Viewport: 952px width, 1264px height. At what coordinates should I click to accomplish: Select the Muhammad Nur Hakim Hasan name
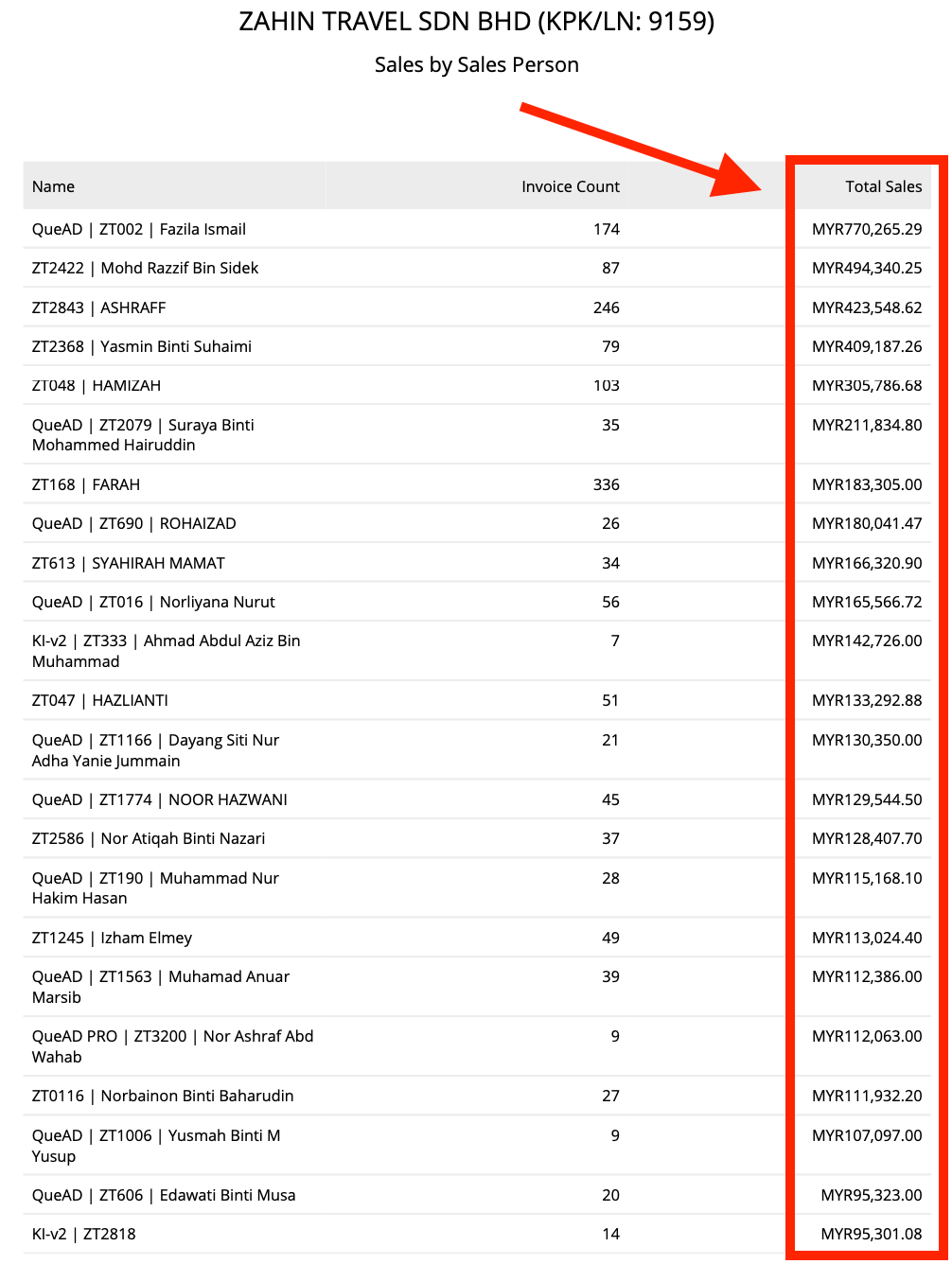coord(155,888)
